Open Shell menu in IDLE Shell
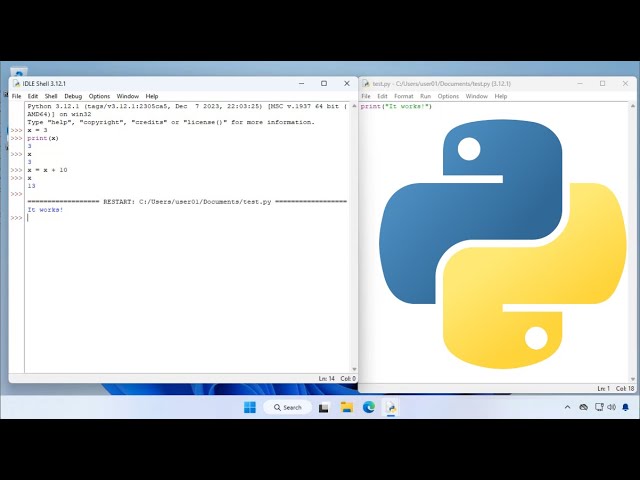Viewport: 640px width, 480px height. pyautogui.click(x=51, y=96)
